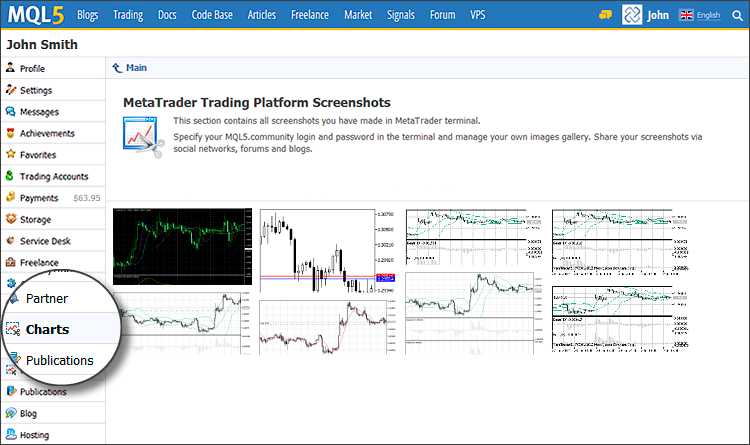Open the VPS menu item
Viewport: 750px width, 445px height.
pos(477,15)
